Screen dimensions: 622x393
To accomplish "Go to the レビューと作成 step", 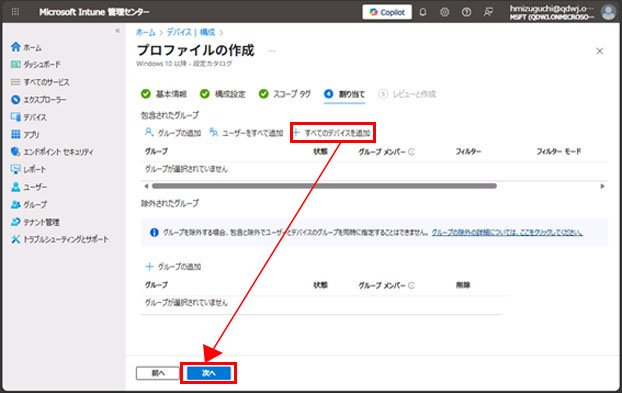I will 407,94.
